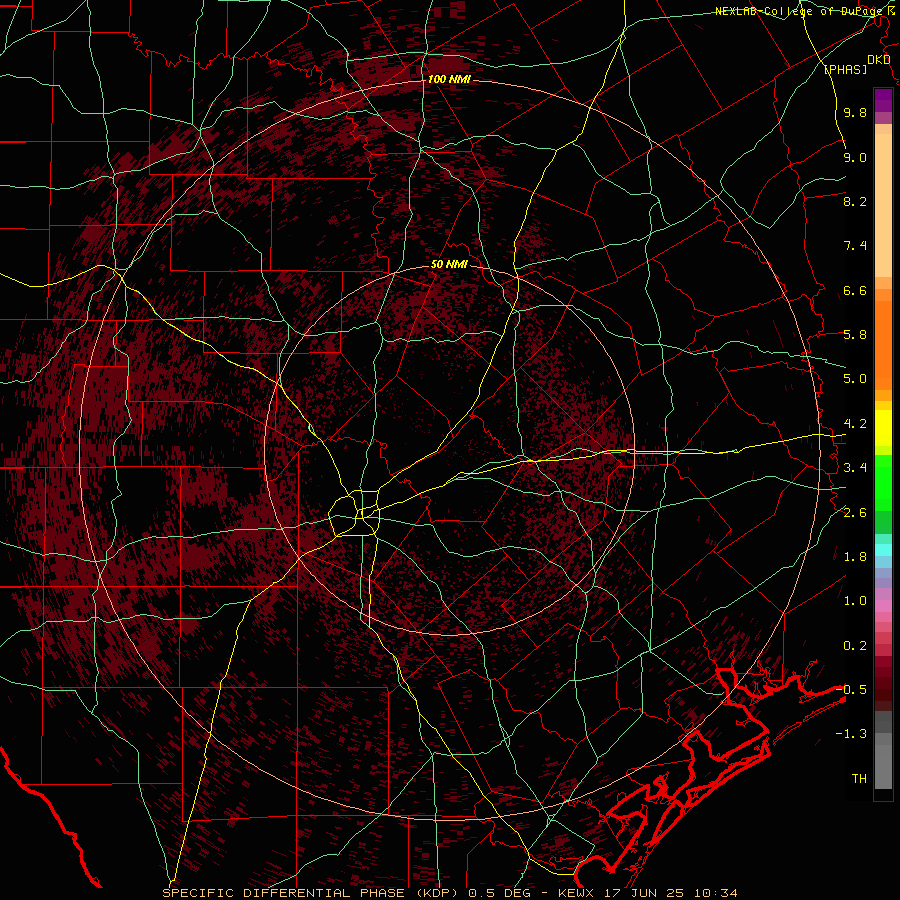The image size is (900, 900).
Task: Pick the dark orange band of the color bar
Action: pos(883,346)
